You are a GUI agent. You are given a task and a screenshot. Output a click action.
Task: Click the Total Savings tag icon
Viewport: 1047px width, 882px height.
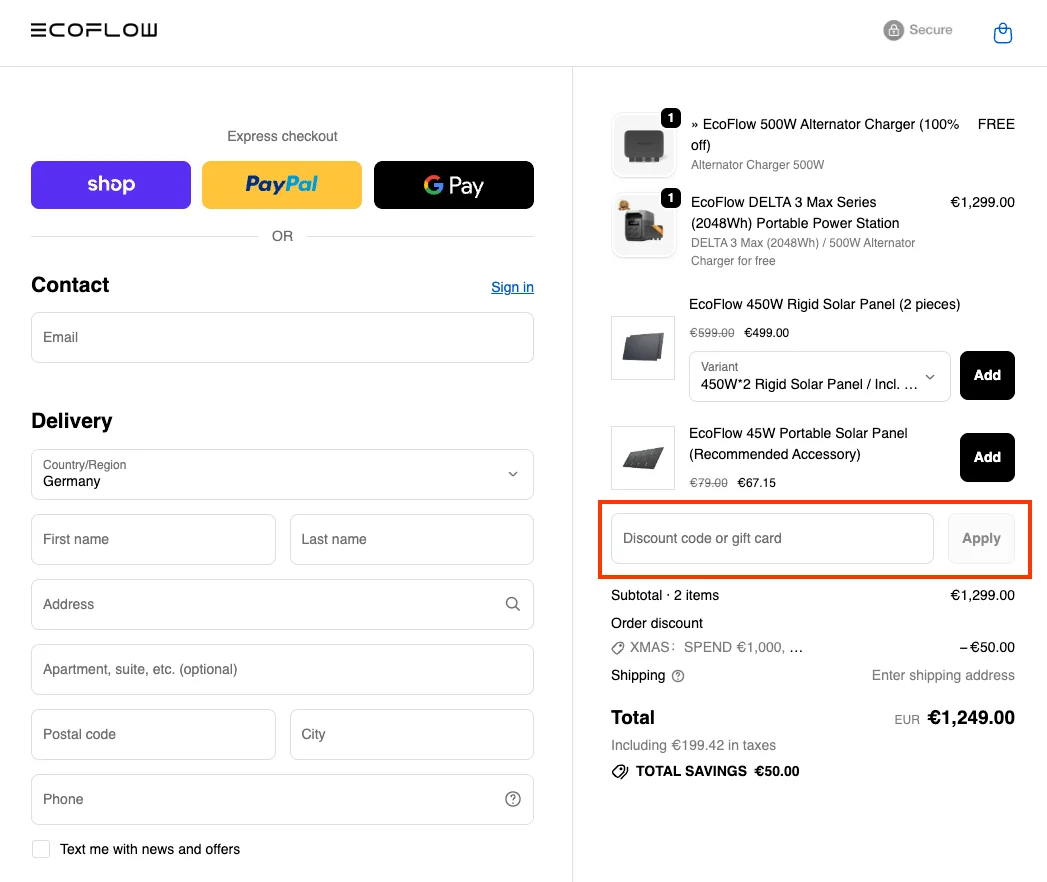click(620, 771)
